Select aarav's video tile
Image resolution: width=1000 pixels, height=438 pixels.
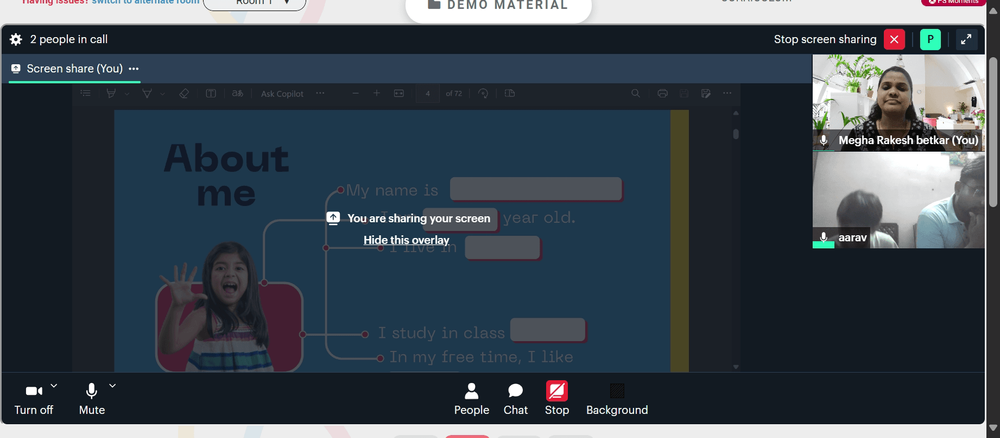click(899, 200)
